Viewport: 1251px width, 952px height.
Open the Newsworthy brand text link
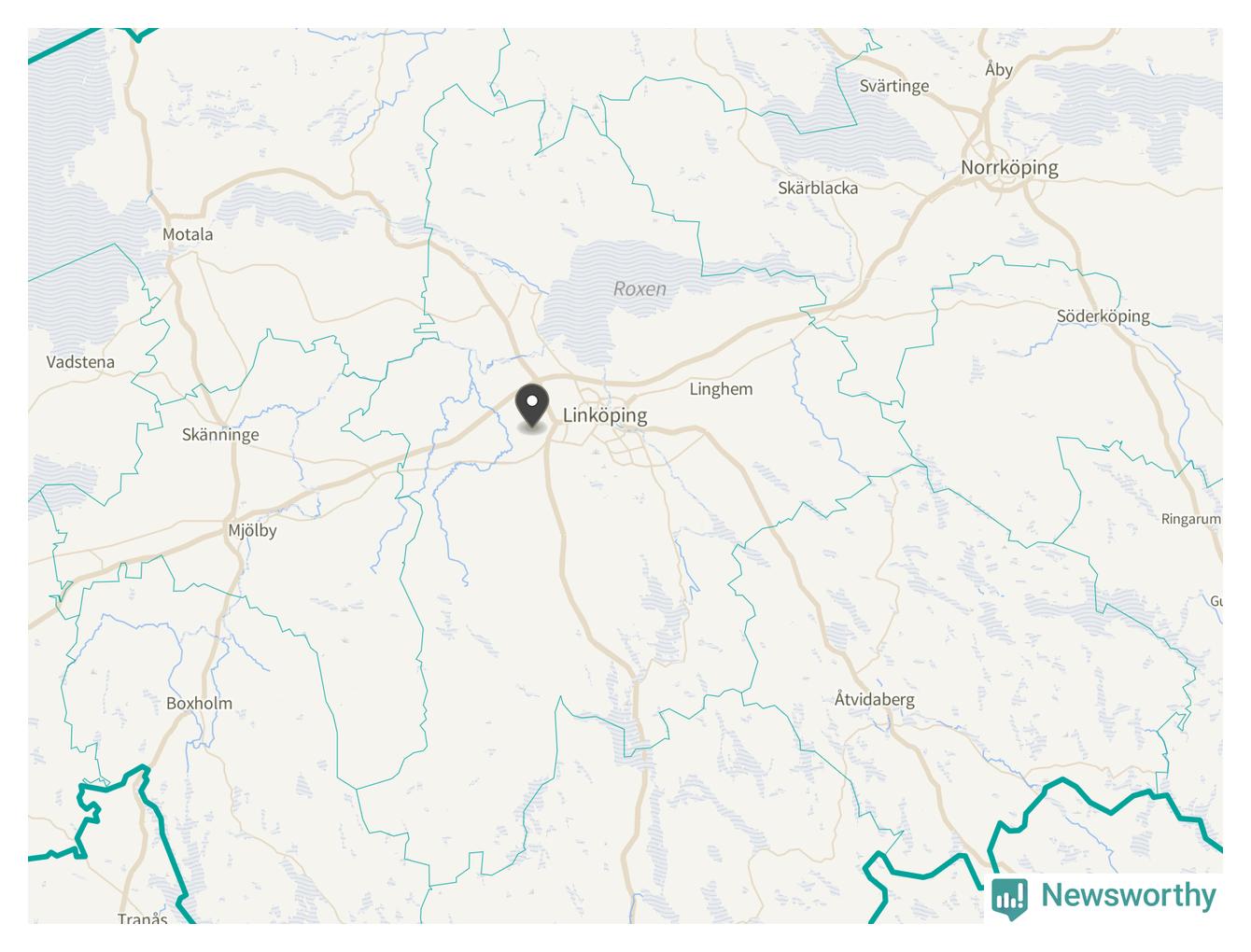coord(1129,894)
